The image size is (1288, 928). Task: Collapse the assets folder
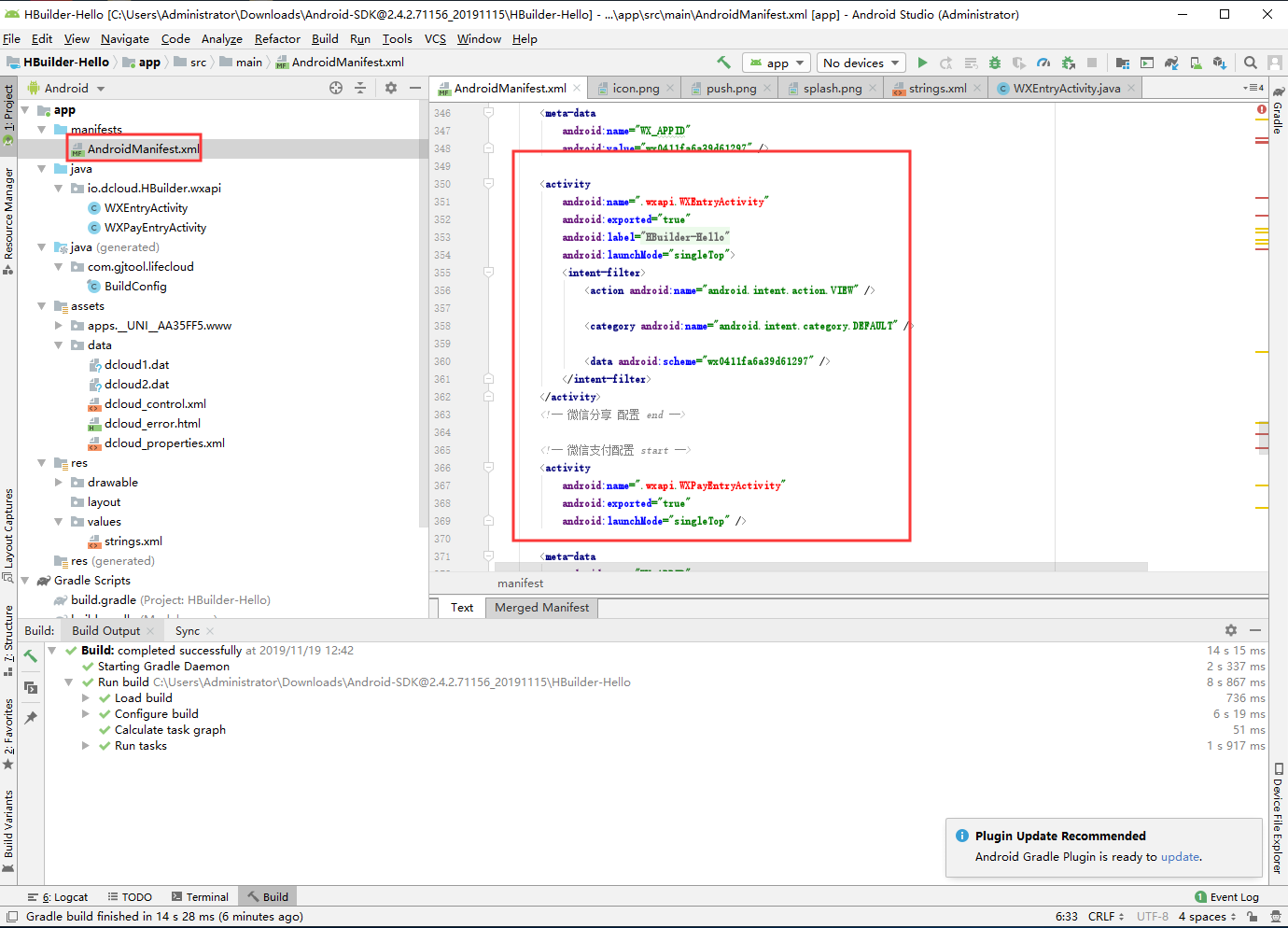42,306
